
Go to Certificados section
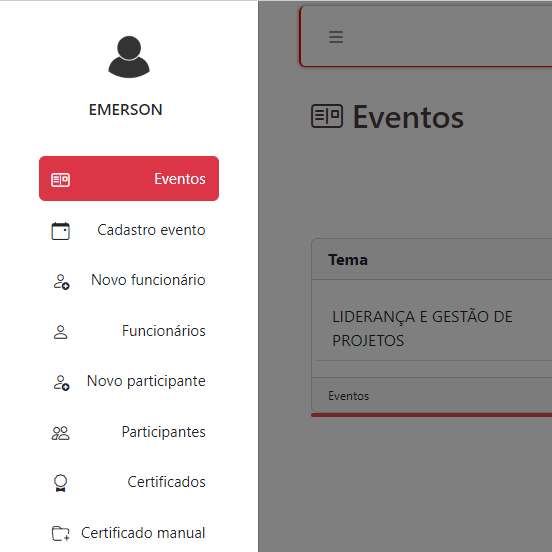click(129, 482)
